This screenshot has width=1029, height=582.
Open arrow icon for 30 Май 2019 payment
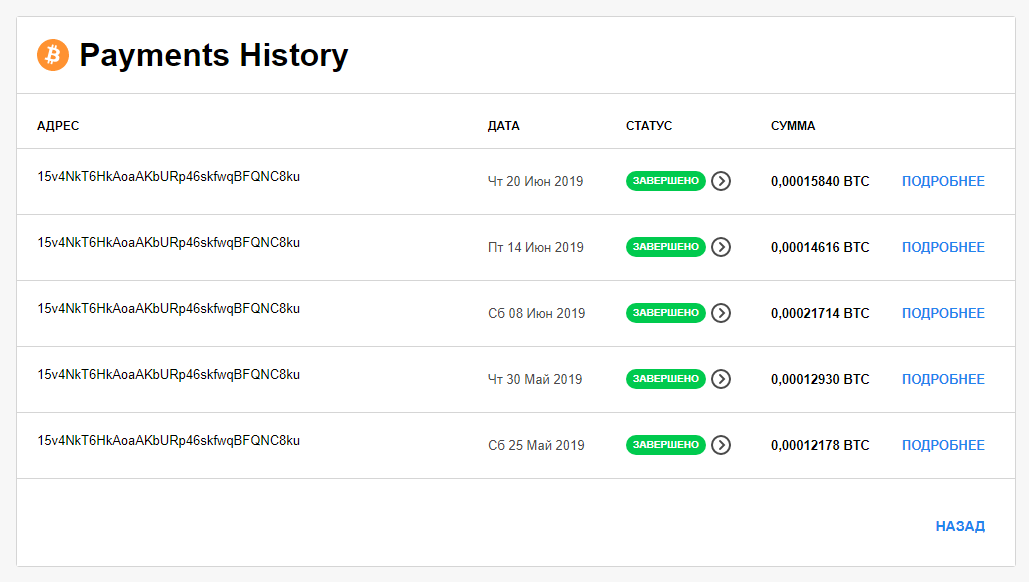pyautogui.click(x=721, y=379)
